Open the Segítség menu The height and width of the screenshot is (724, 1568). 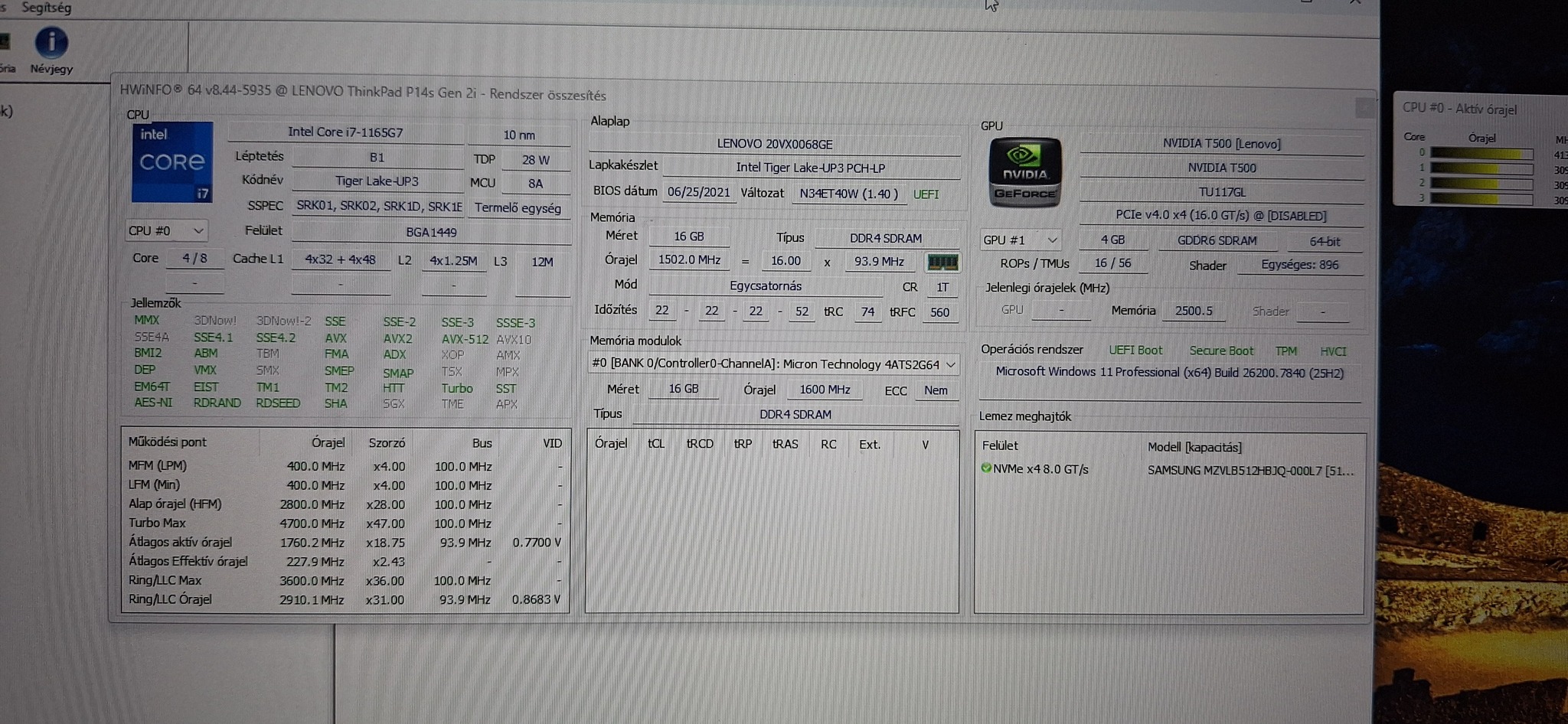tap(46, 8)
